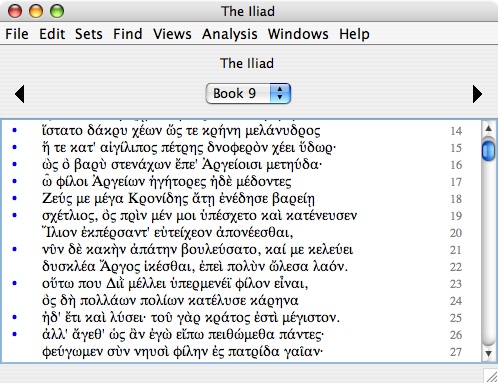Go to previous book with left arrow
The height and width of the screenshot is (383, 498).
coord(20,94)
